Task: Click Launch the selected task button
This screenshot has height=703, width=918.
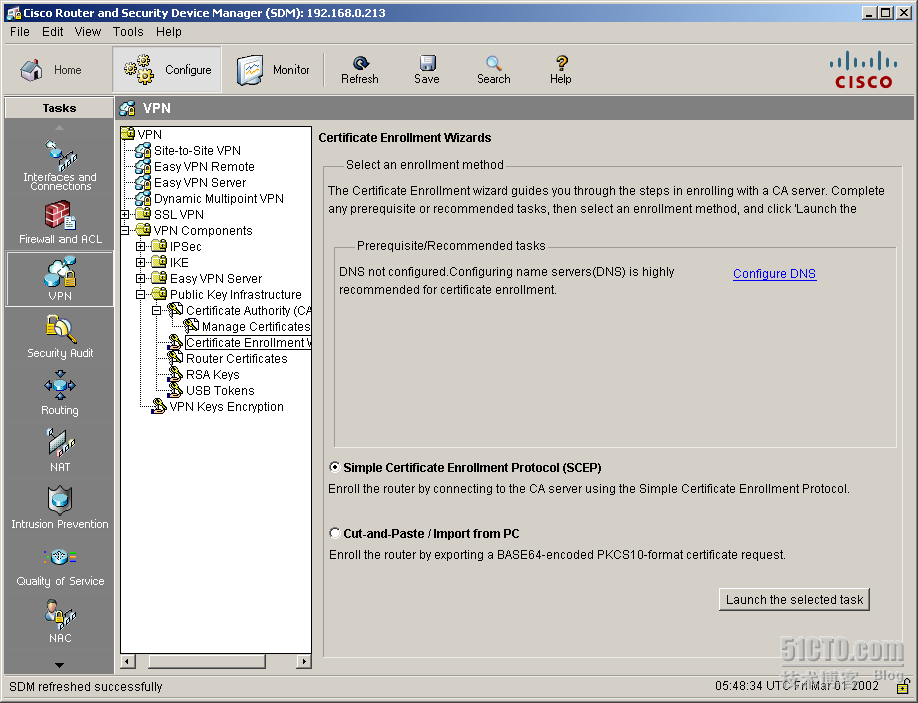Action: click(794, 599)
